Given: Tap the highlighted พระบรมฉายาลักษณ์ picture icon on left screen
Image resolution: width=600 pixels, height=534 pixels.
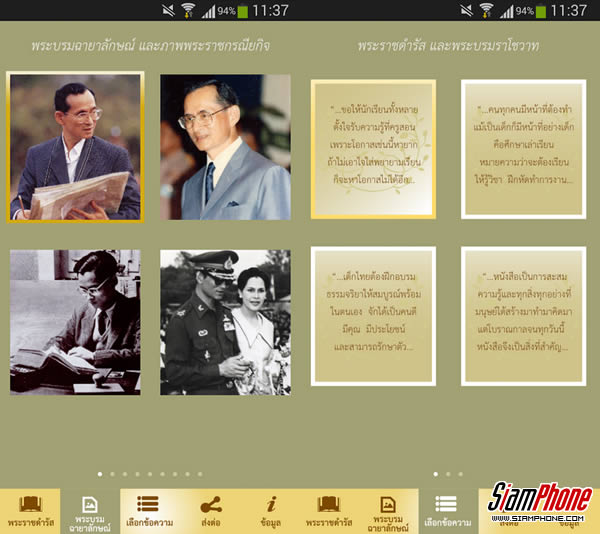Looking at the screenshot, I should click(90, 510).
